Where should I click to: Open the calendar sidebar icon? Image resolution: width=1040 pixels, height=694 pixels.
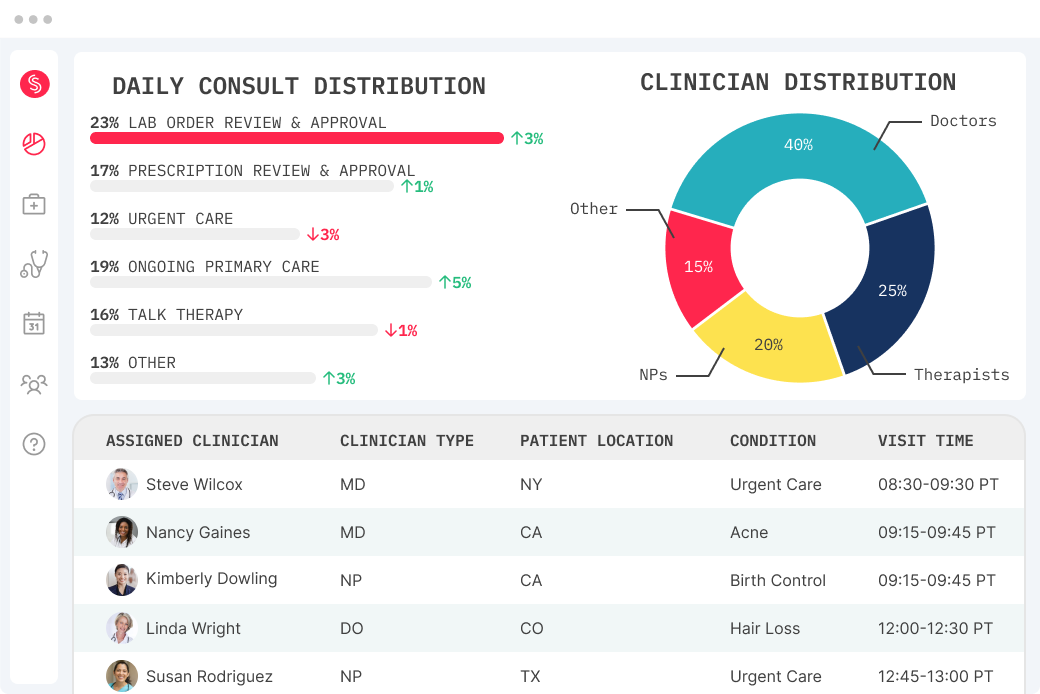click(34, 323)
